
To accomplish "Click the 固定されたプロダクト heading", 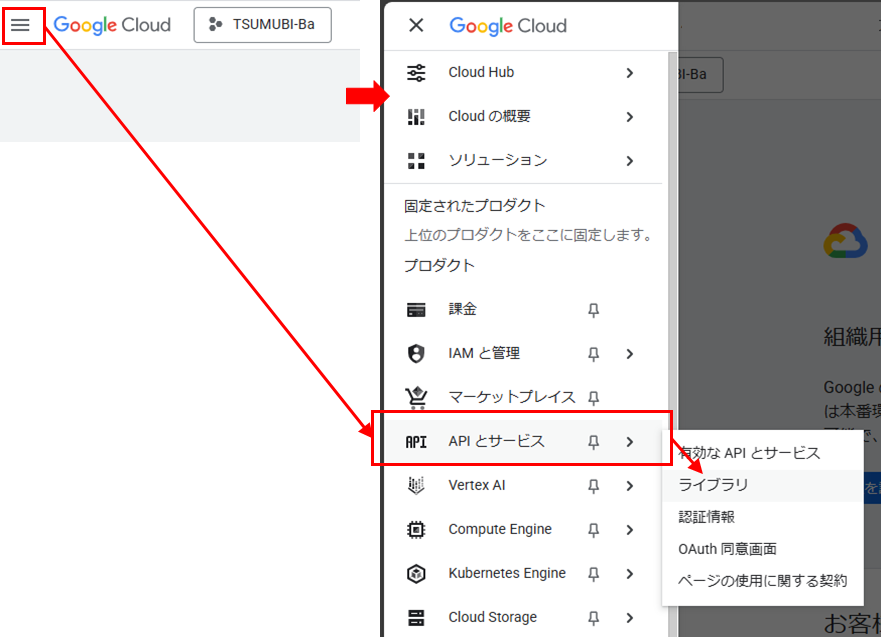I will coord(475,206).
